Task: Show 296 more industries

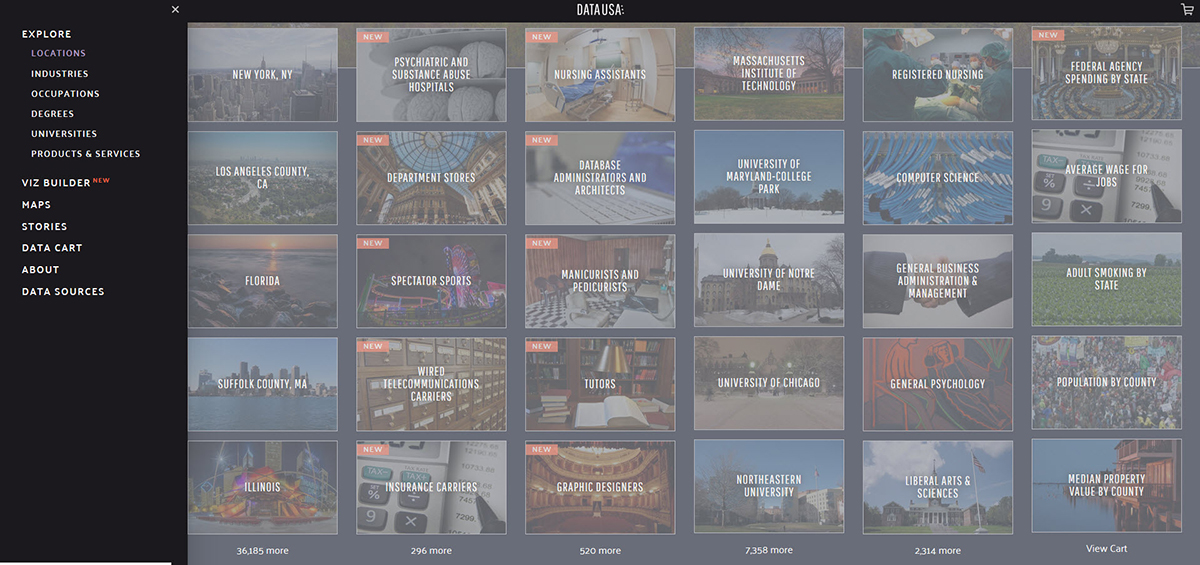Action: (431, 551)
